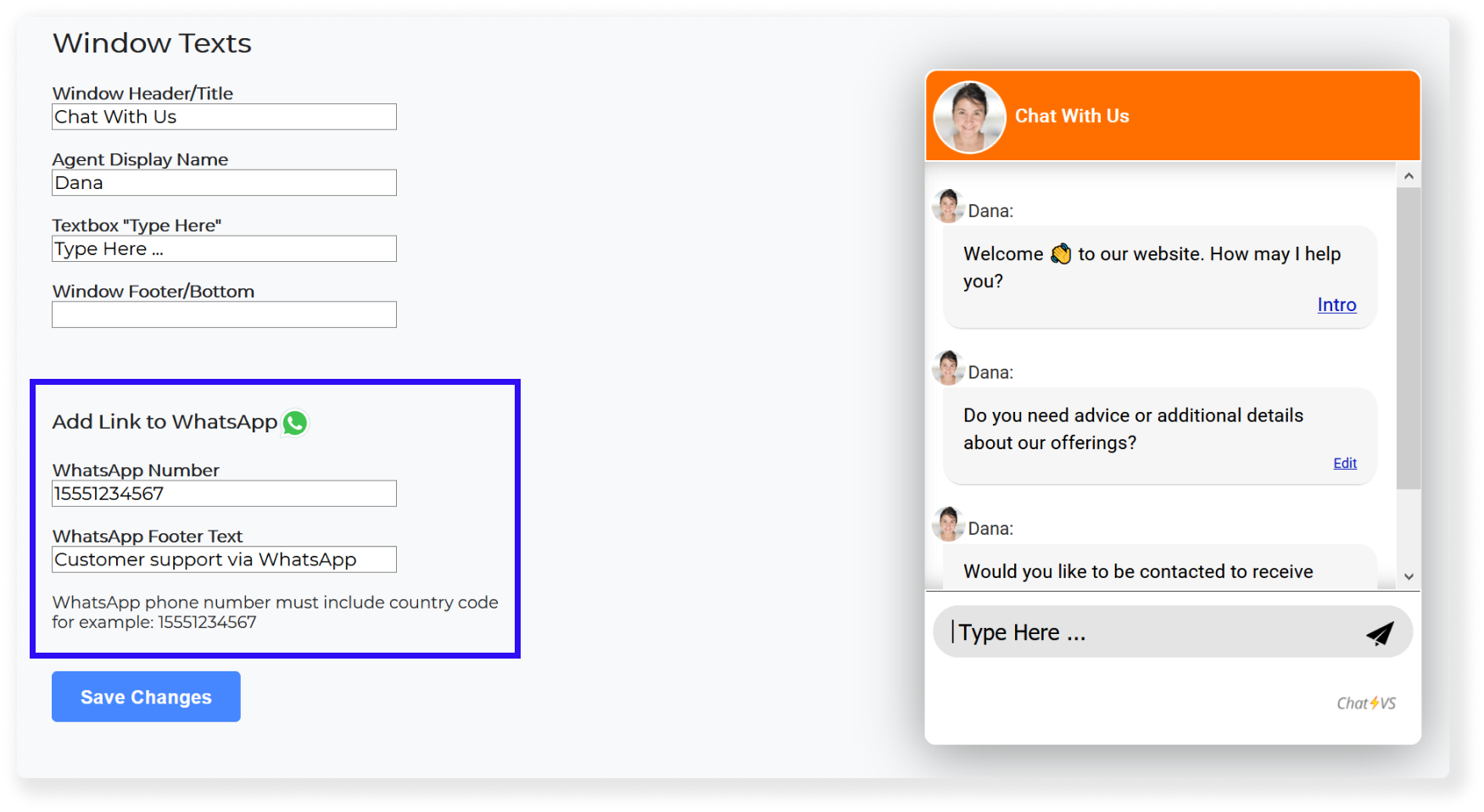This screenshot has height=812, width=1484.
Task: Click the scroll-down arrow in chat window
Action: (1409, 576)
